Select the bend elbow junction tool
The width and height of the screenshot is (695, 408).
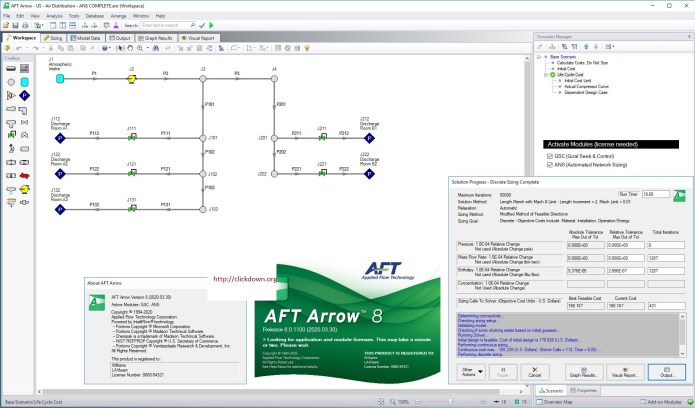(24, 109)
